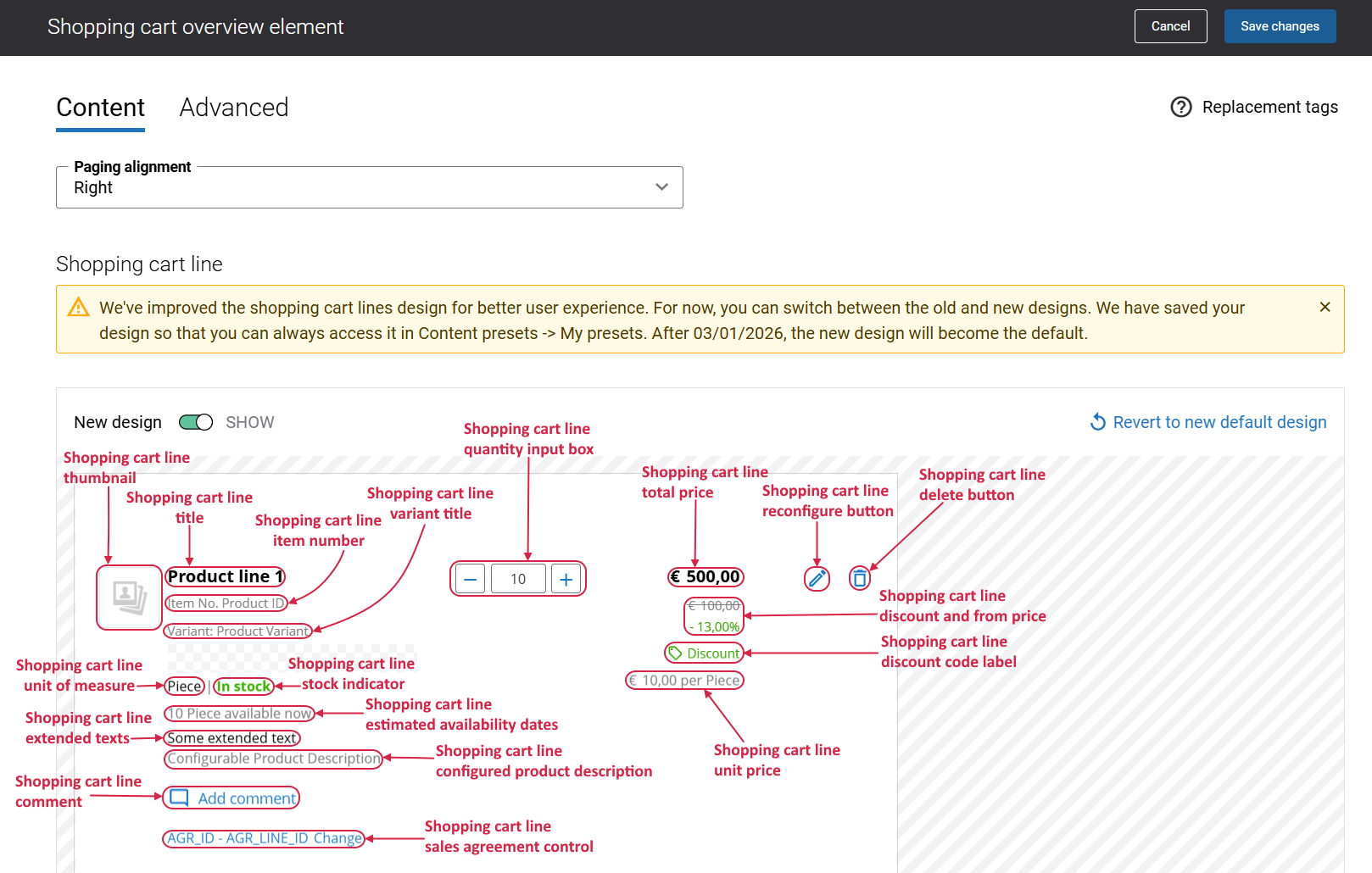Open the Paging alignment dropdown

[369, 187]
